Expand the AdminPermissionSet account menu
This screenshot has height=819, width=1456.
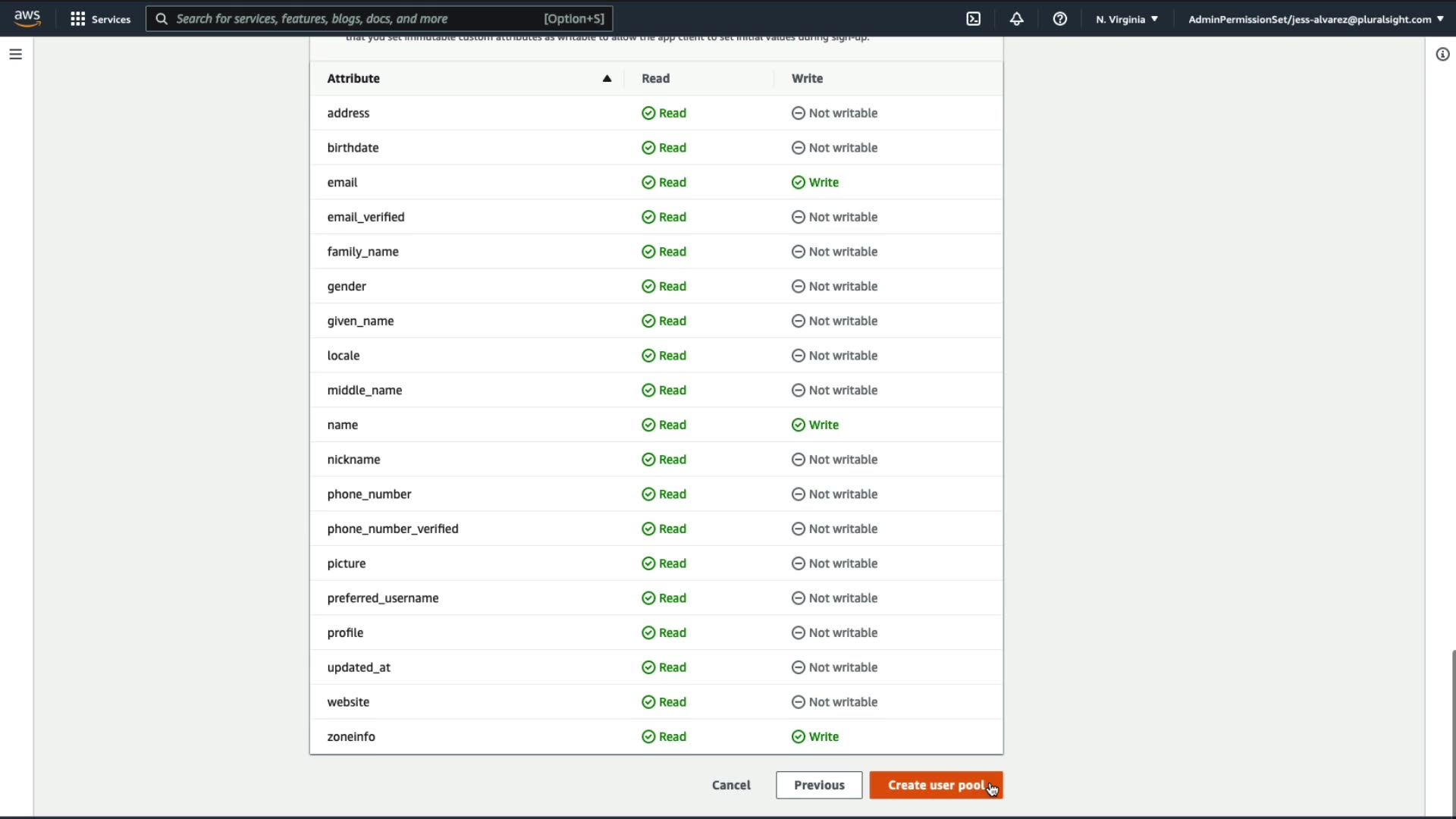pos(1315,19)
